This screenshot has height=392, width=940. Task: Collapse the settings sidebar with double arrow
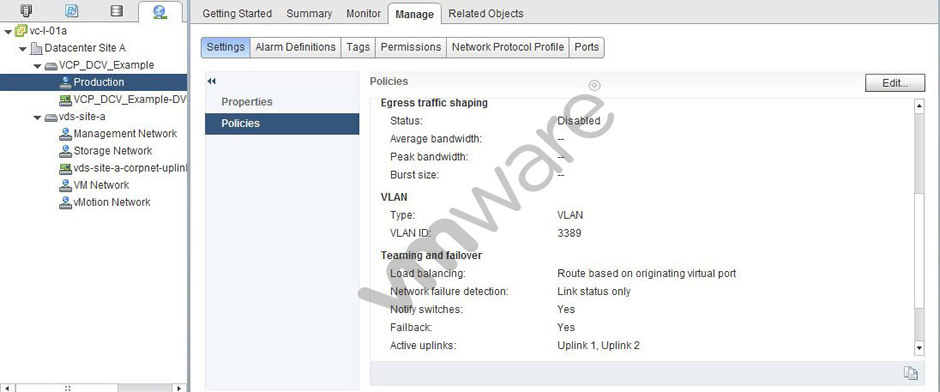[x=211, y=82]
